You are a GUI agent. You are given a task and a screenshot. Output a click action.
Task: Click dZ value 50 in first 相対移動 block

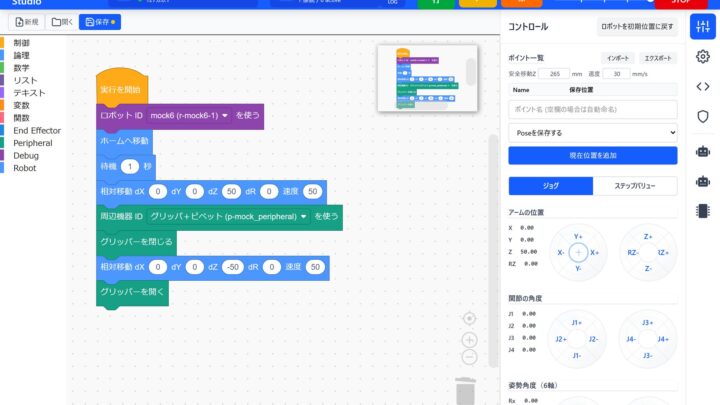[231, 191]
